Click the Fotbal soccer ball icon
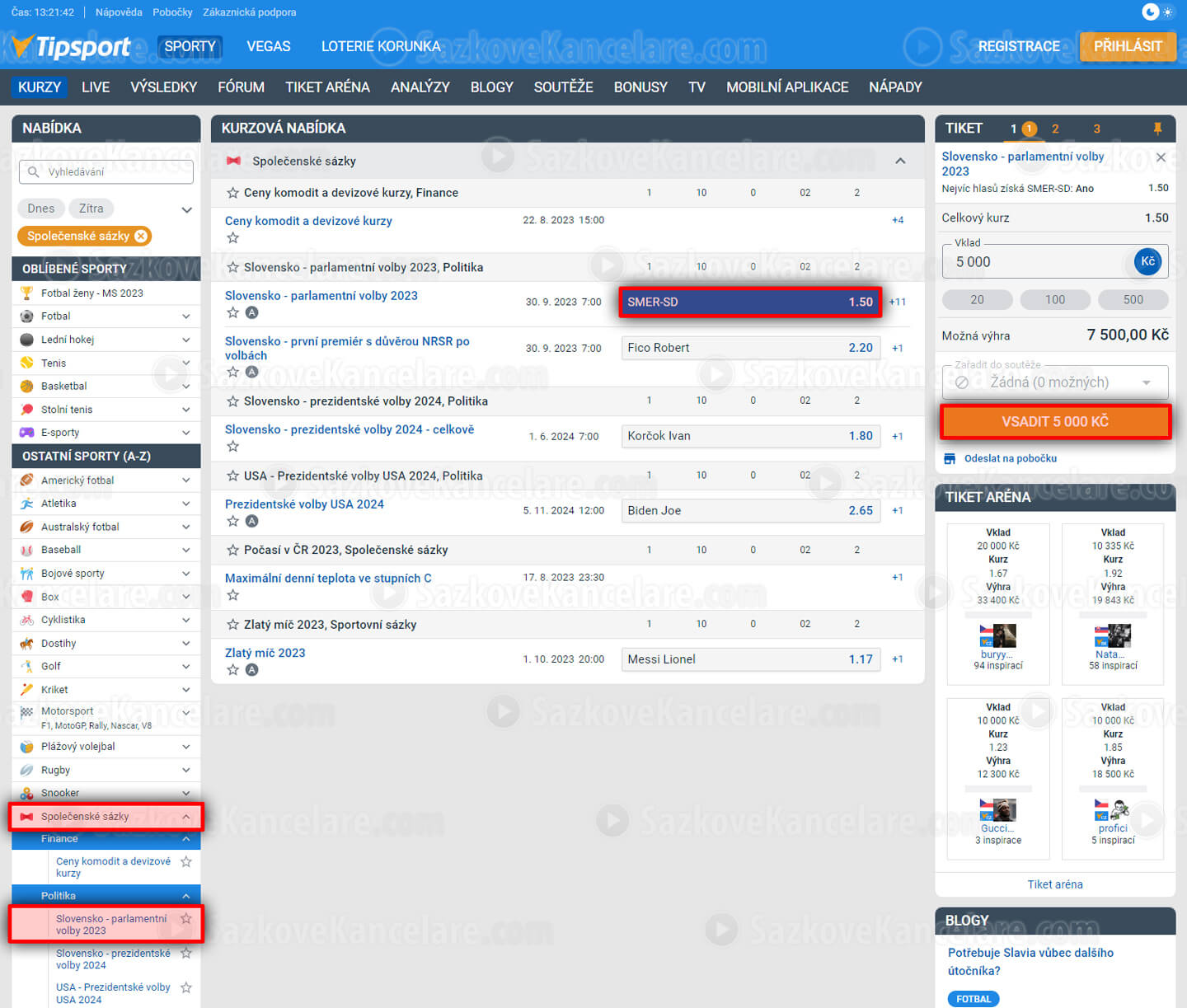 26,316
